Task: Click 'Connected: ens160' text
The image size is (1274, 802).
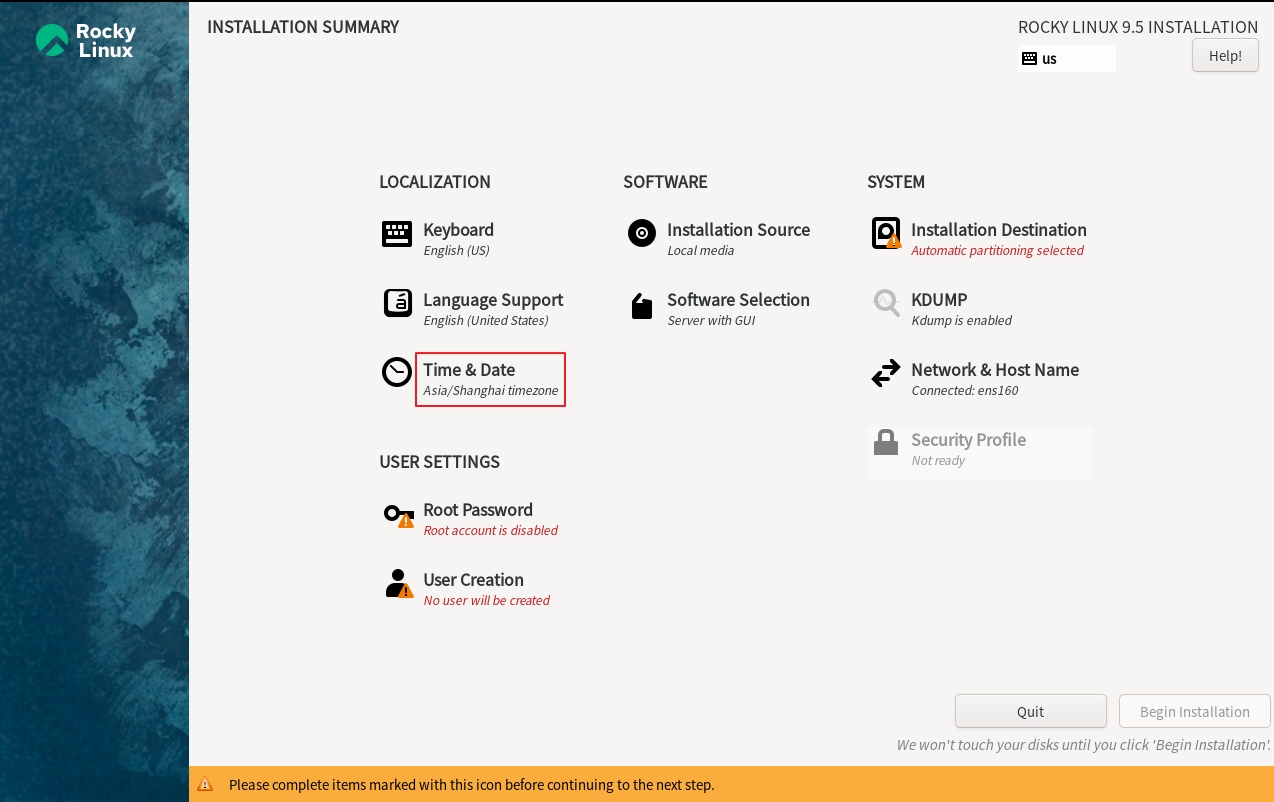Action: pyautogui.click(x=964, y=391)
